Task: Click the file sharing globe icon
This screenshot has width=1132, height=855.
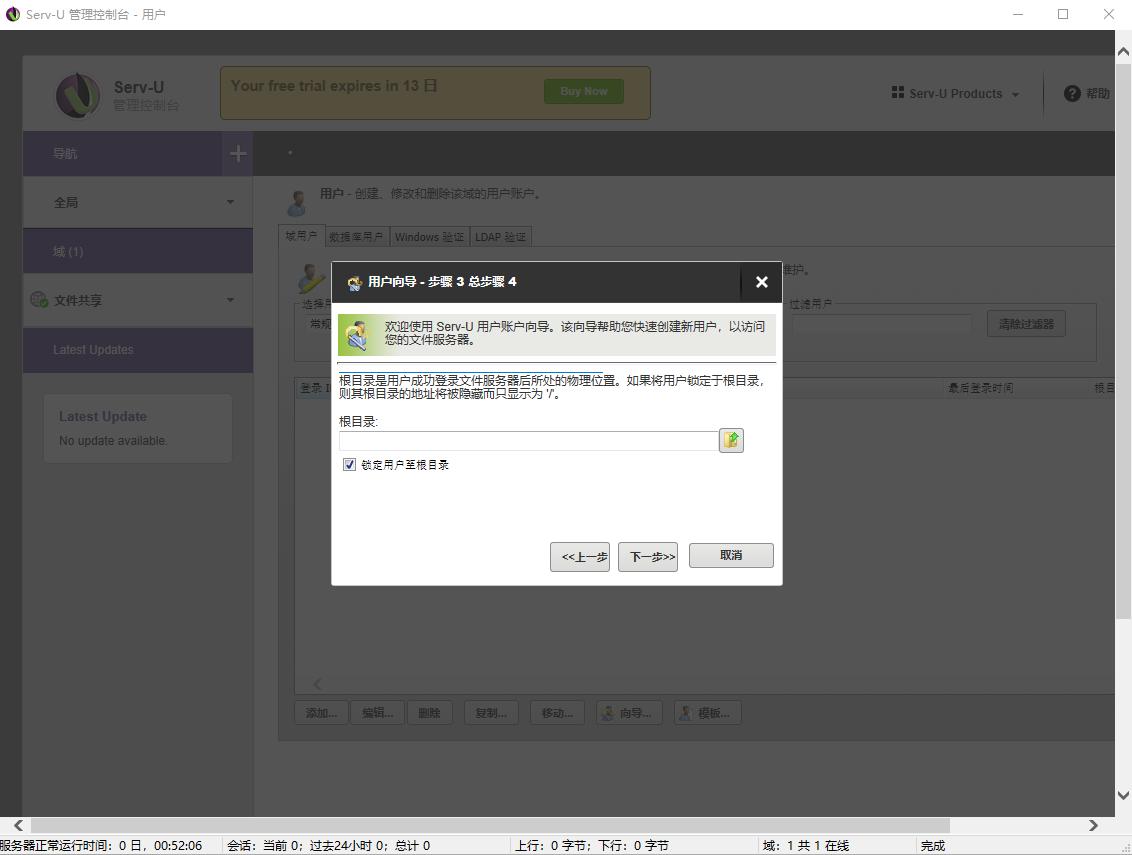Action: click(40, 300)
